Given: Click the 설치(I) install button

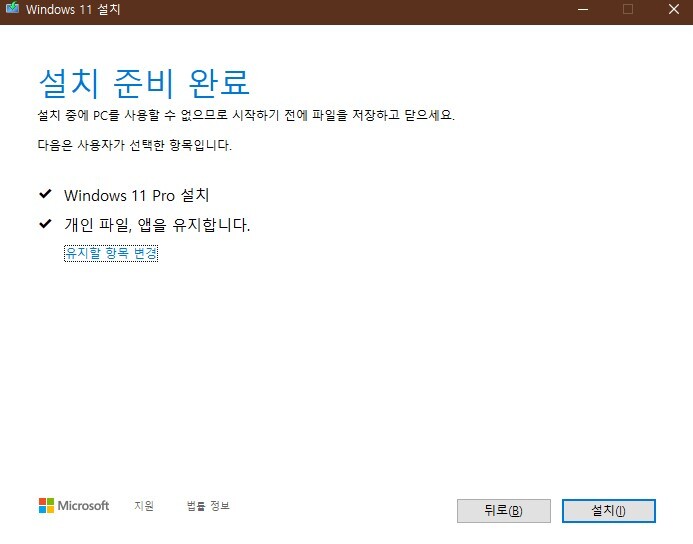Looking at the screenshot, I should pyautogui.click(x=609, y=511).
